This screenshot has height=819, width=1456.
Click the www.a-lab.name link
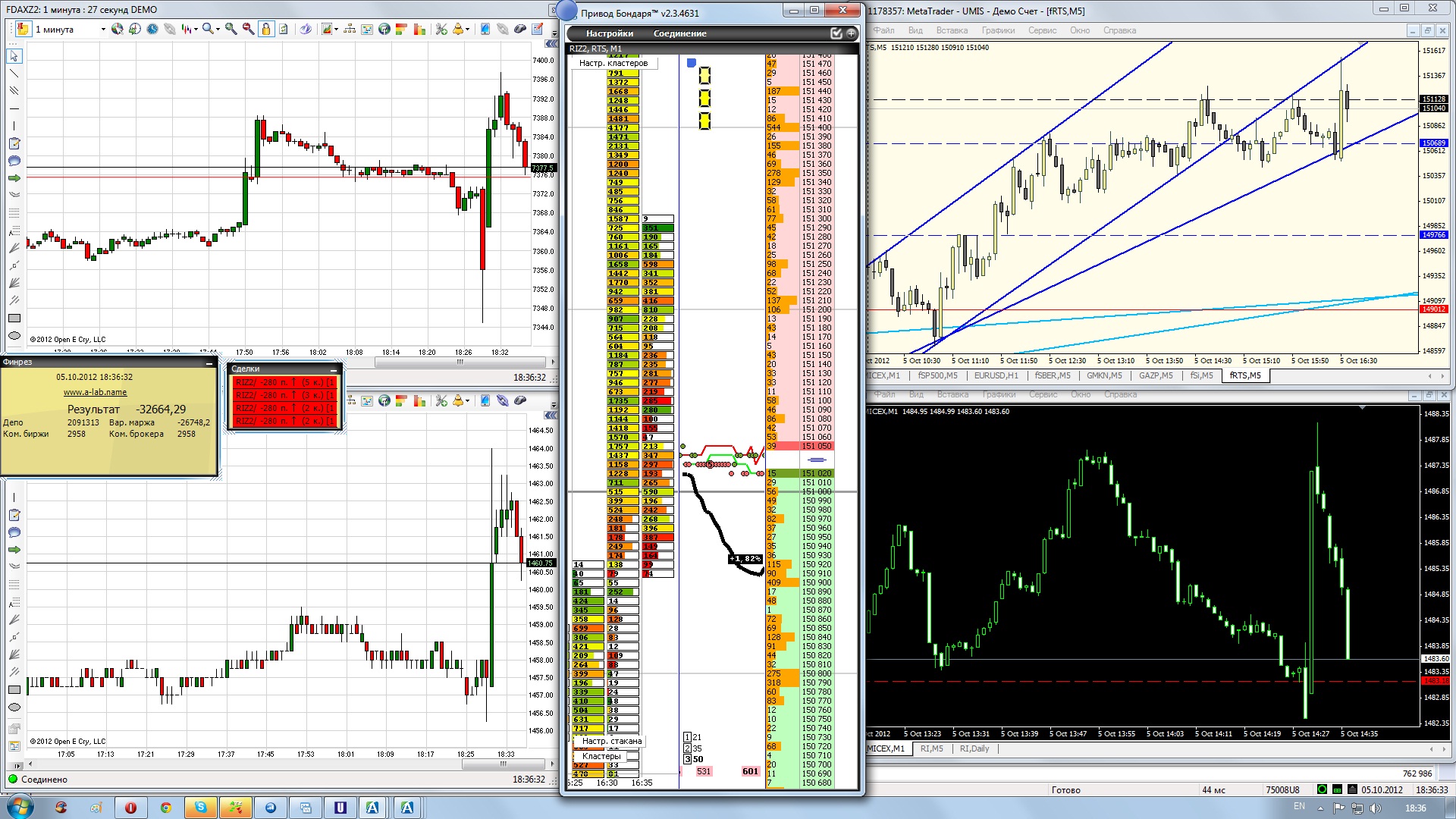[x=95, y=392]
